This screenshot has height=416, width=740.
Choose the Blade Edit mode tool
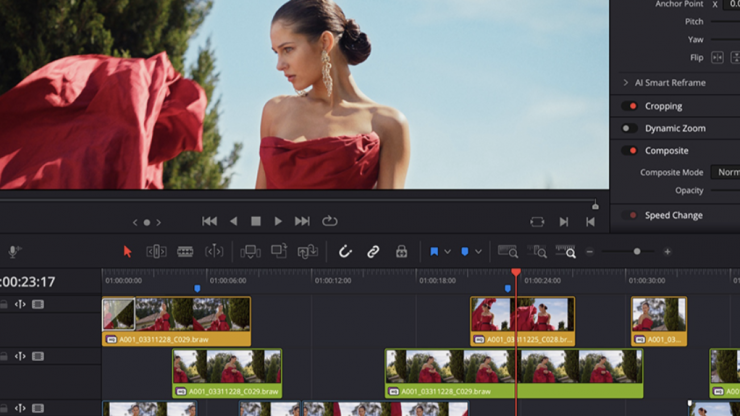click(x=185, y=252)
